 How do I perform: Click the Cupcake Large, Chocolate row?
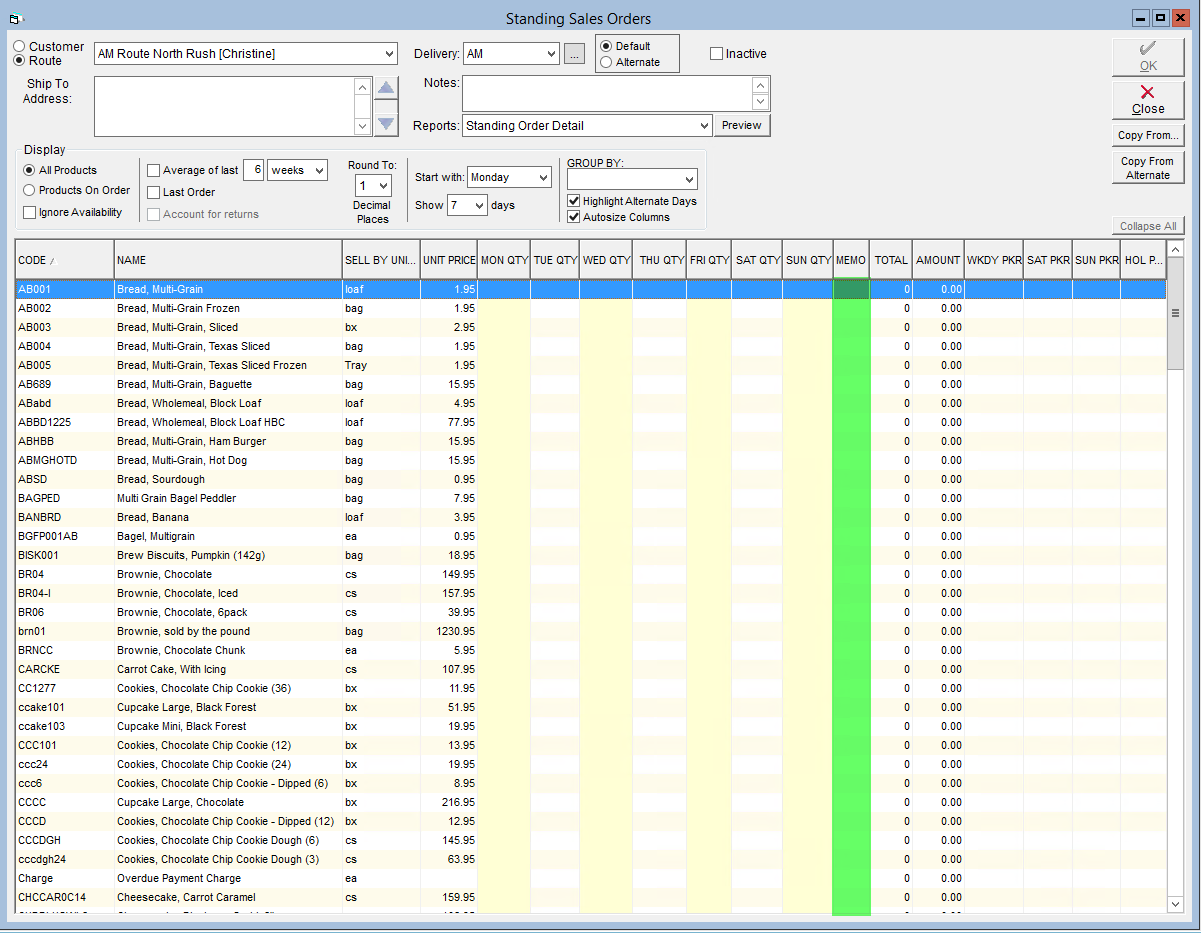[590, 802]
